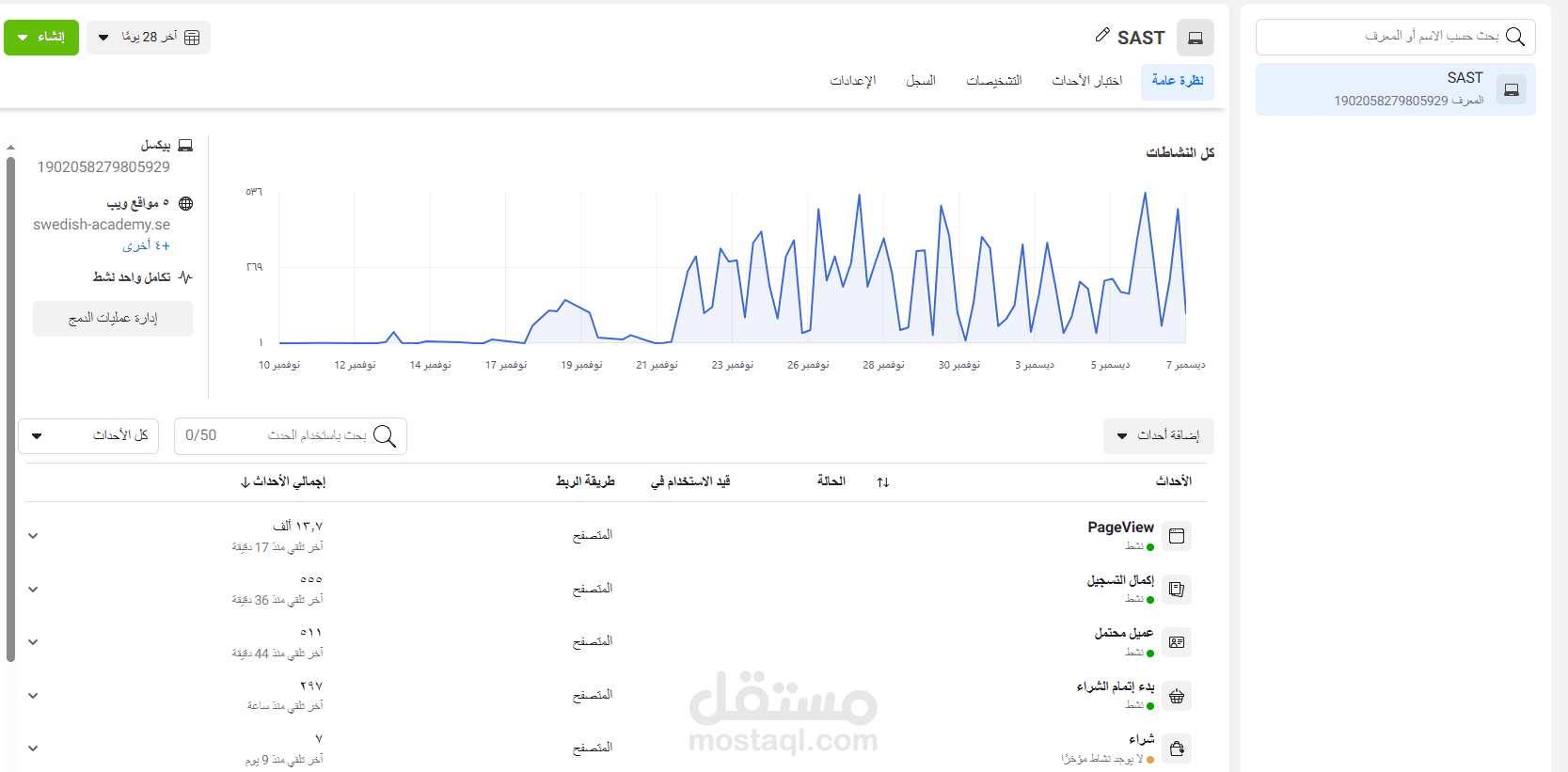
Task: Click into the search by event field
Action: pyautogui.click(x=291, y=435)
